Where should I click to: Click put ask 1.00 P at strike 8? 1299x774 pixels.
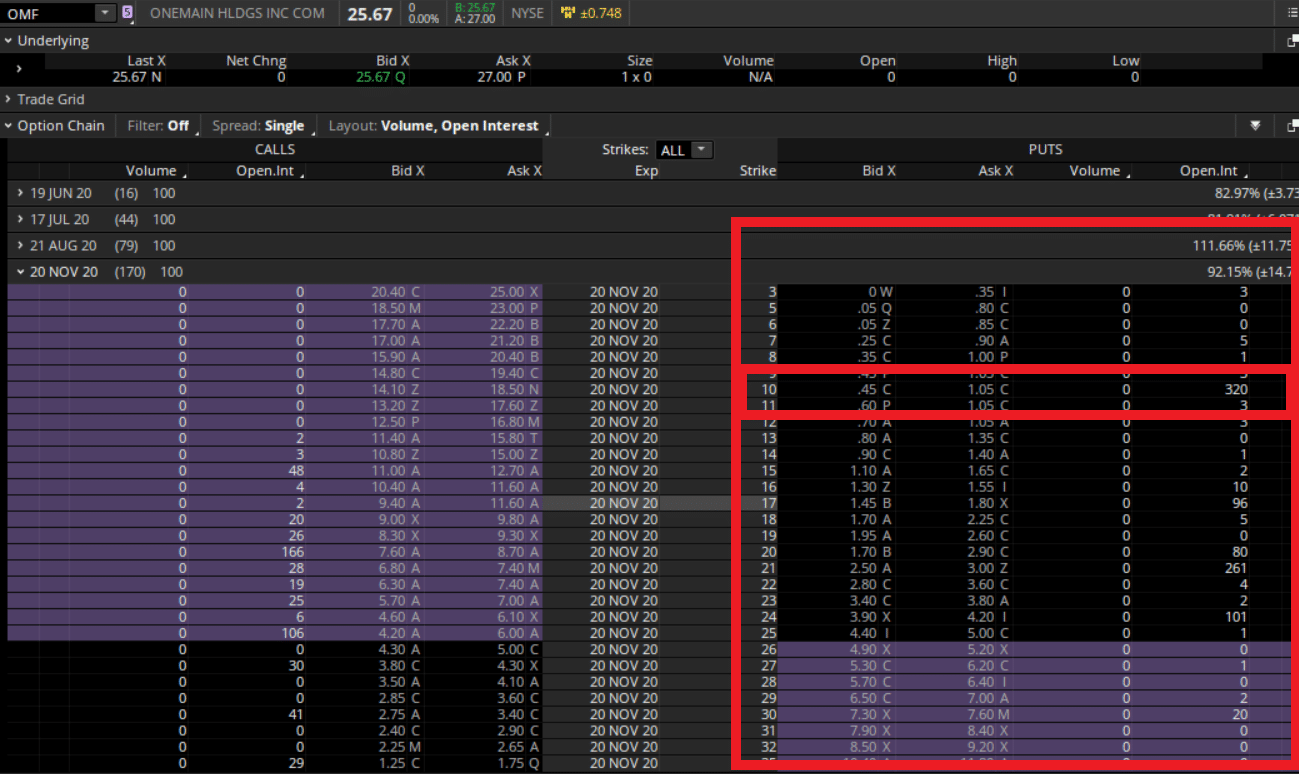[x=988, y=356]
